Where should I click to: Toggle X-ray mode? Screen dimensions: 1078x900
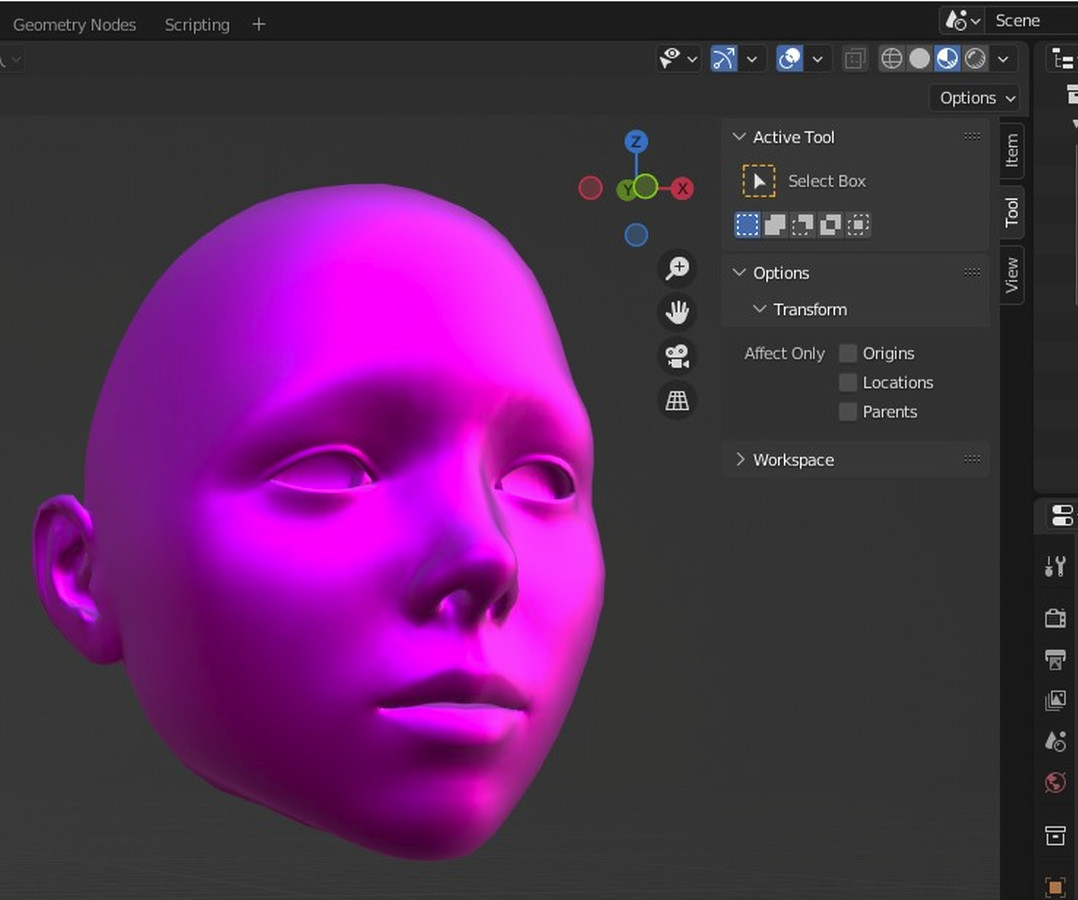[x=855, y=59]
